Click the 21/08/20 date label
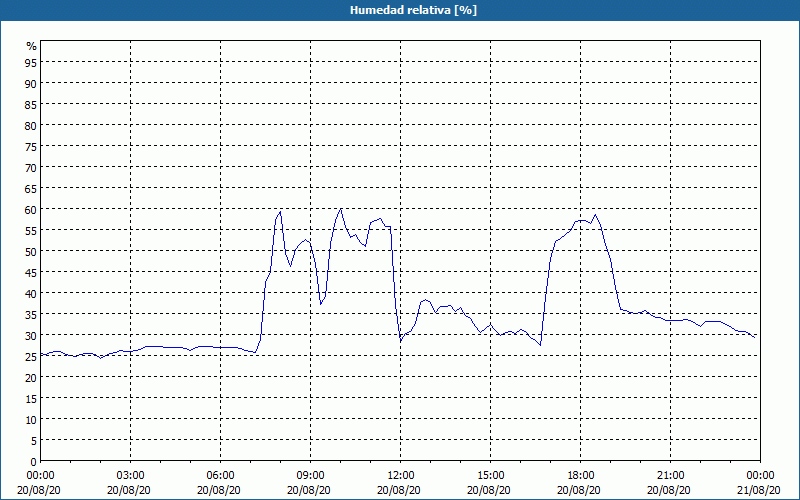The image size is (800, 500). pos(759,490)
